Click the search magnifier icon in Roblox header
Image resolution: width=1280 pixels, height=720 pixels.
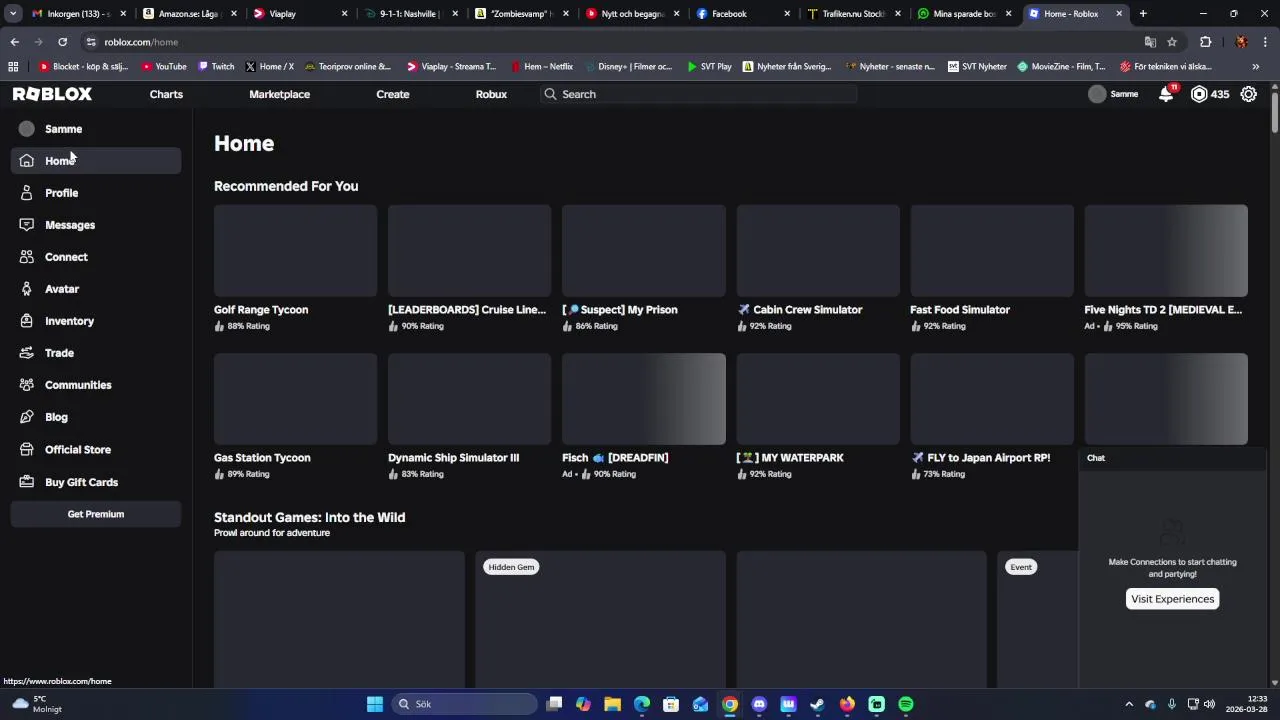click(x=550, y=94)
